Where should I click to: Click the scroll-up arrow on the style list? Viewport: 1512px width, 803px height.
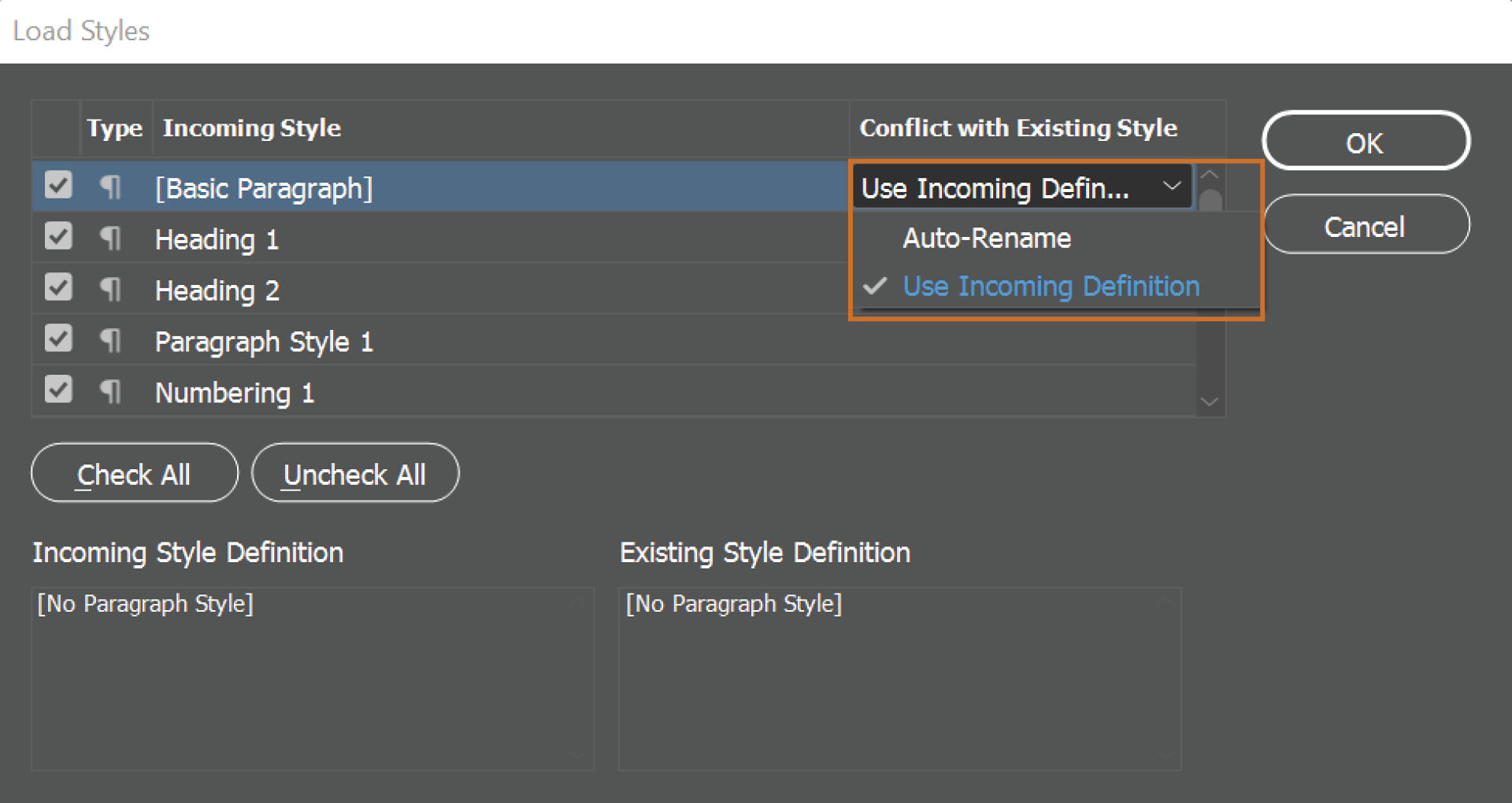pyautogui.click(x=1210, y=175)
